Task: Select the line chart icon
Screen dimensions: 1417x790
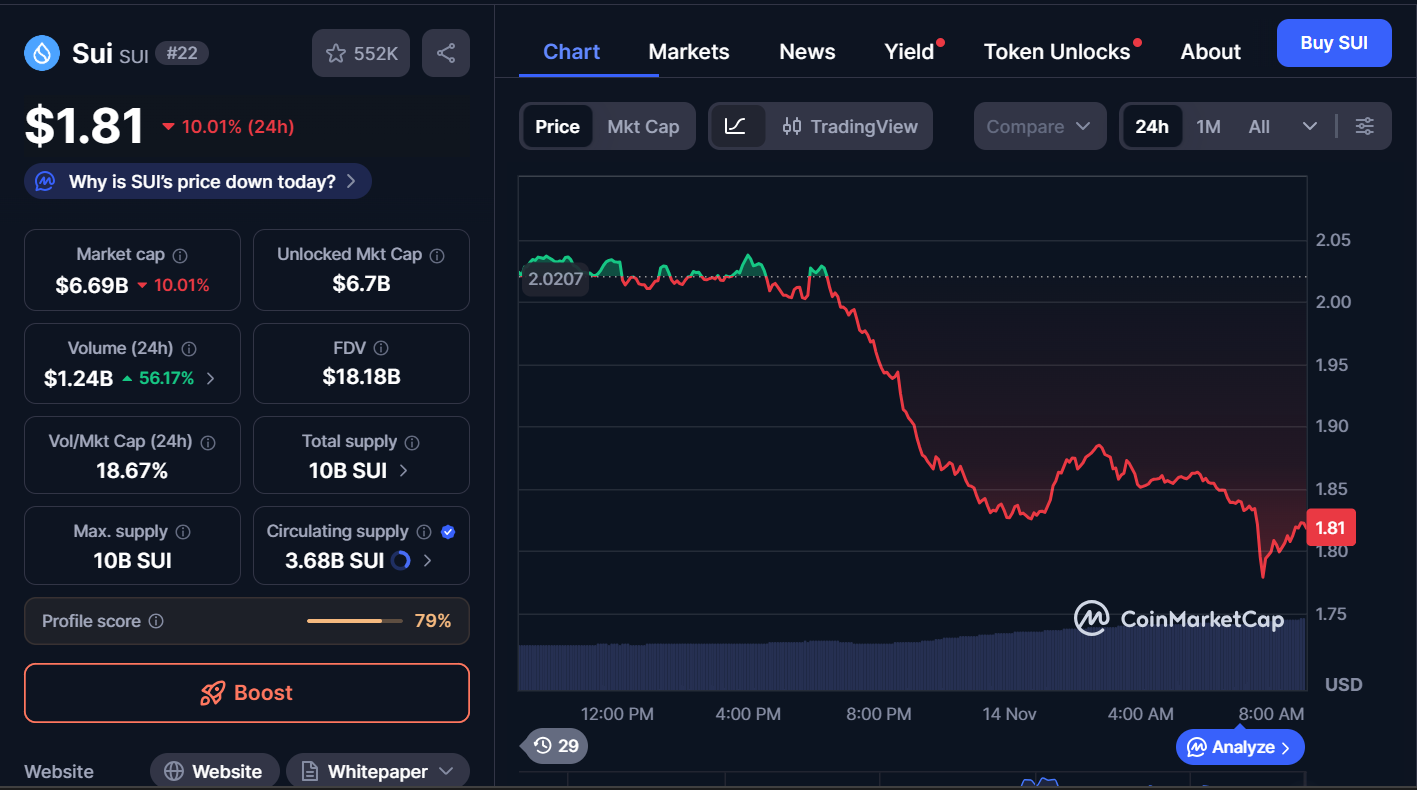Action: tap(736, 126)
